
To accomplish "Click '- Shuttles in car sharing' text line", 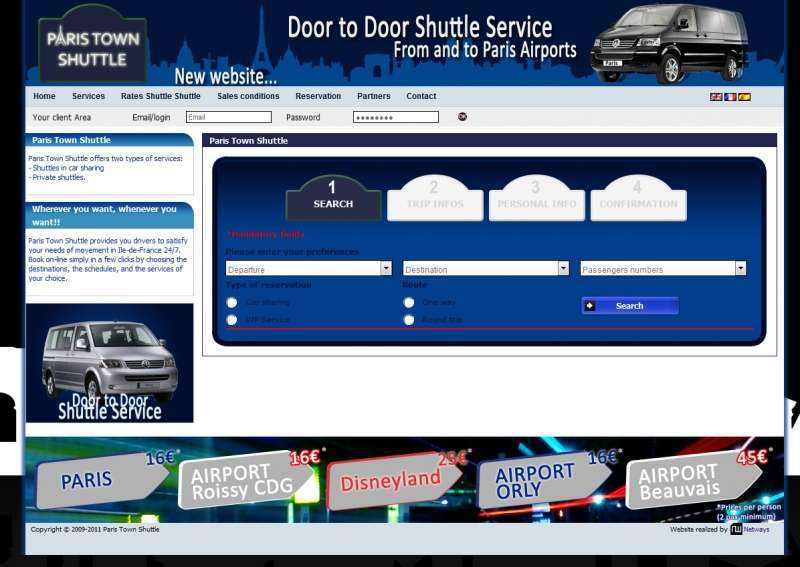I will pyautogui.click(x=66, y=168).
